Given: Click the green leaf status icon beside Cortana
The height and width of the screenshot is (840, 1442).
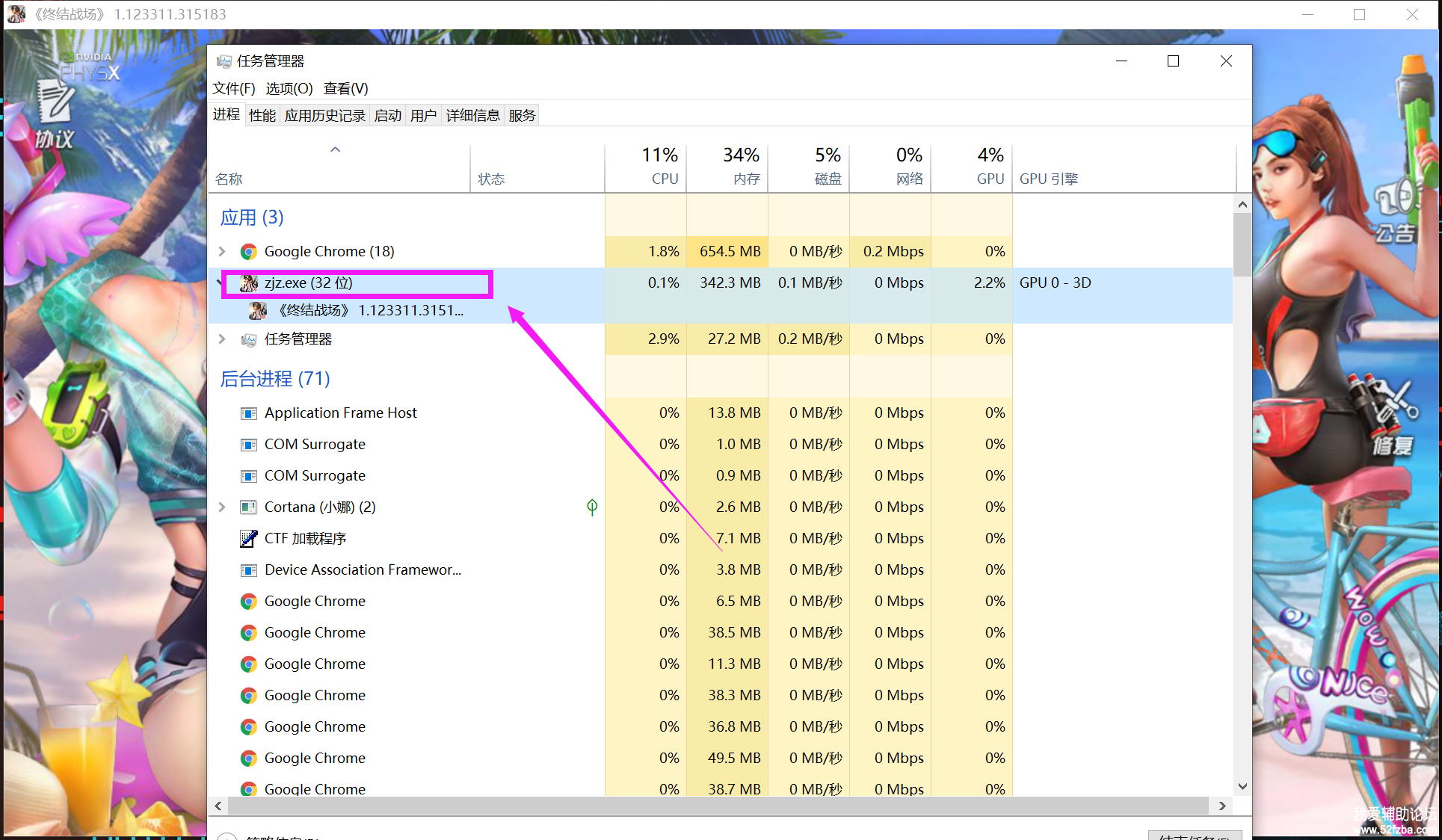Looking at the screenshot, I should point(592,507).
